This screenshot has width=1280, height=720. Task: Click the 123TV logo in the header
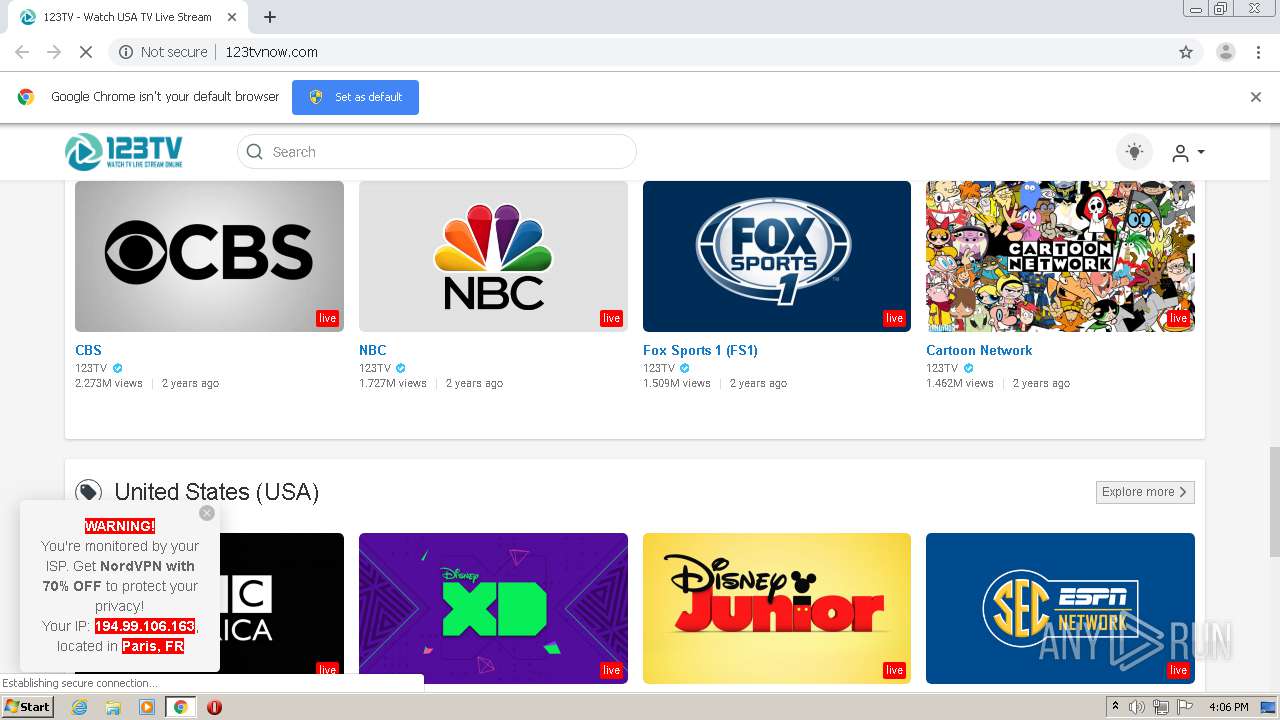click(124, 152)
